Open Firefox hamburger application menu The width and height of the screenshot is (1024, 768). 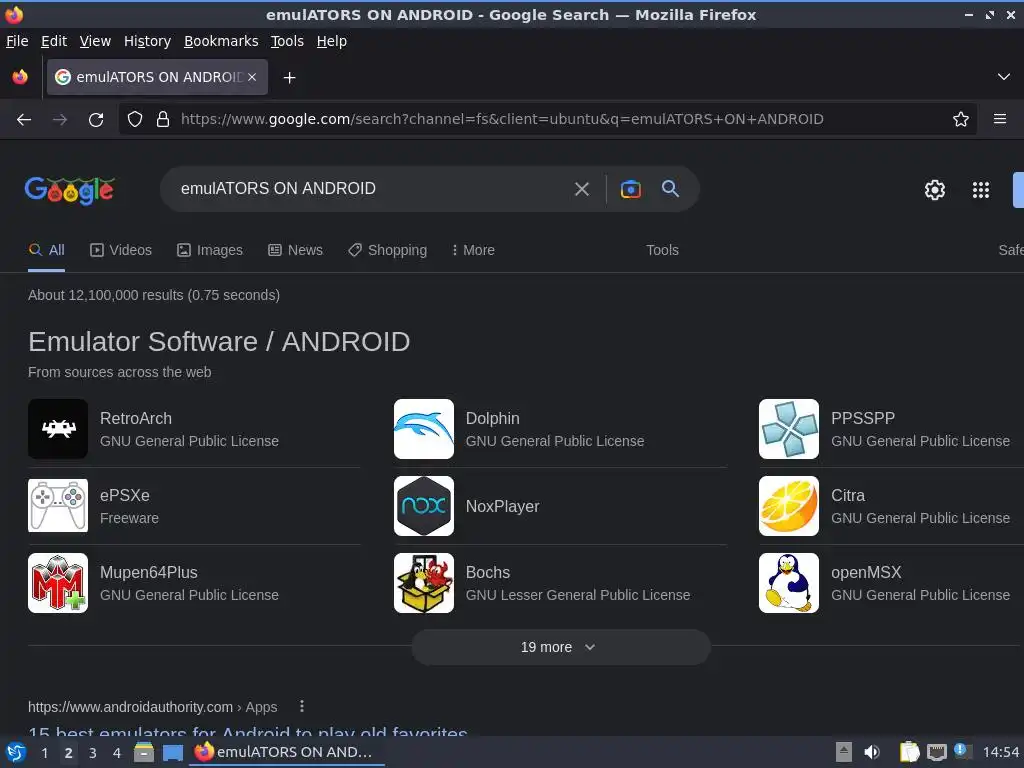(x=999, y=119)
